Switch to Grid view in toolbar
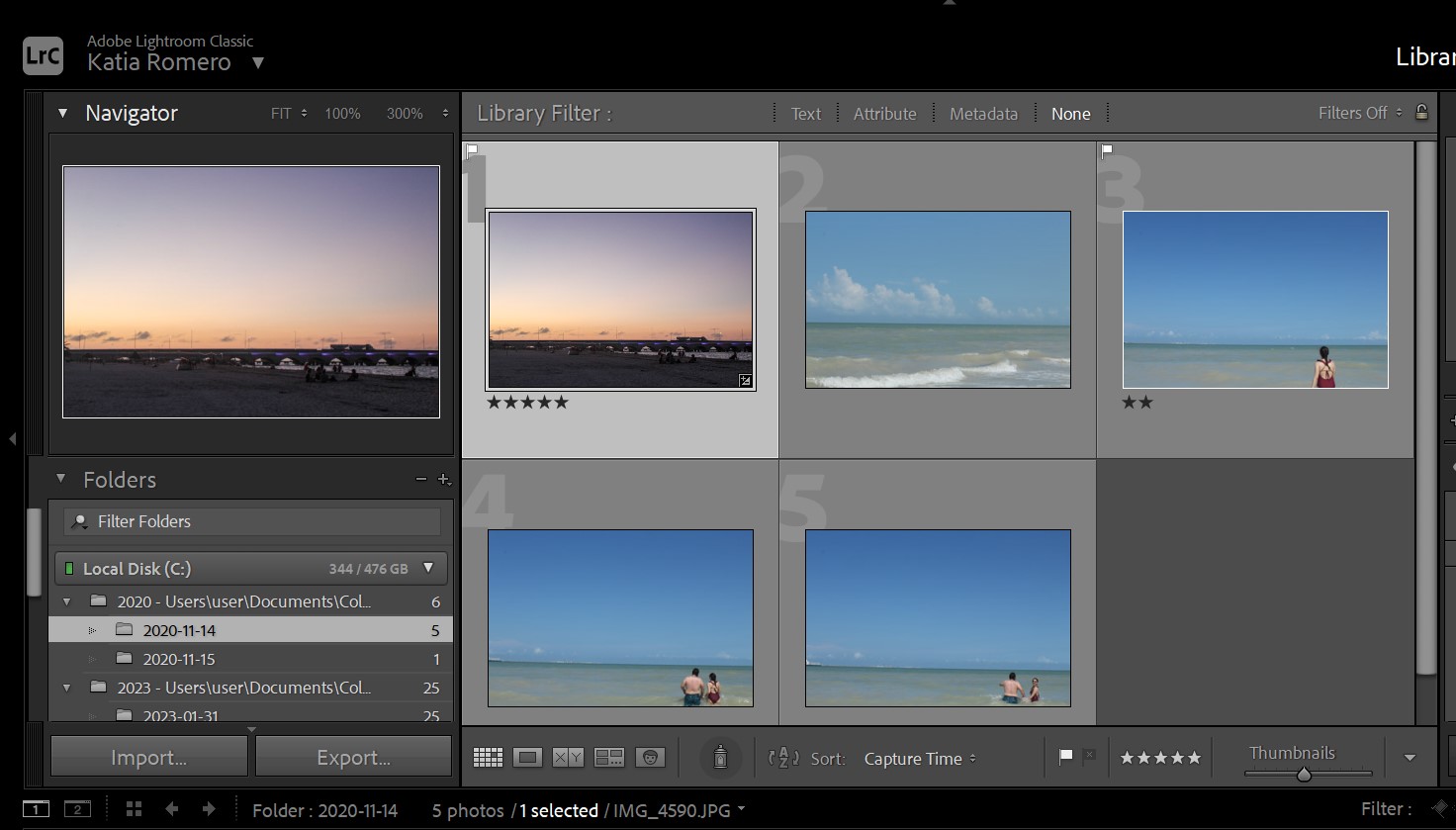This screenshot has width=1456, height=830. pyautogui.click(x=488, y=758)
